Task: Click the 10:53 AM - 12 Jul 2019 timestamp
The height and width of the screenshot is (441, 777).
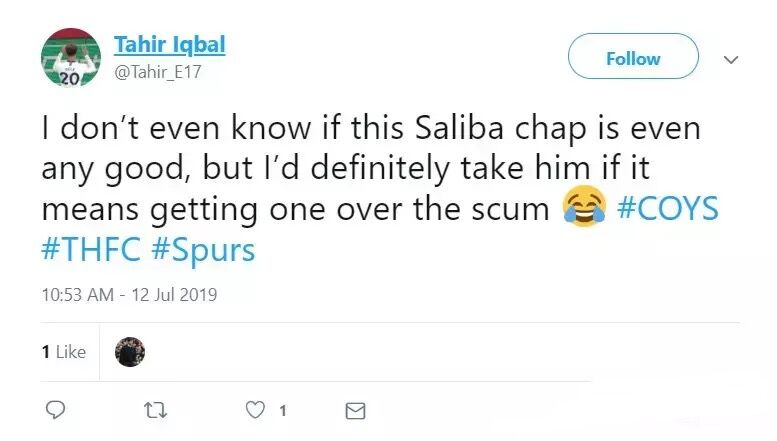Action: (x=129, y=295)
